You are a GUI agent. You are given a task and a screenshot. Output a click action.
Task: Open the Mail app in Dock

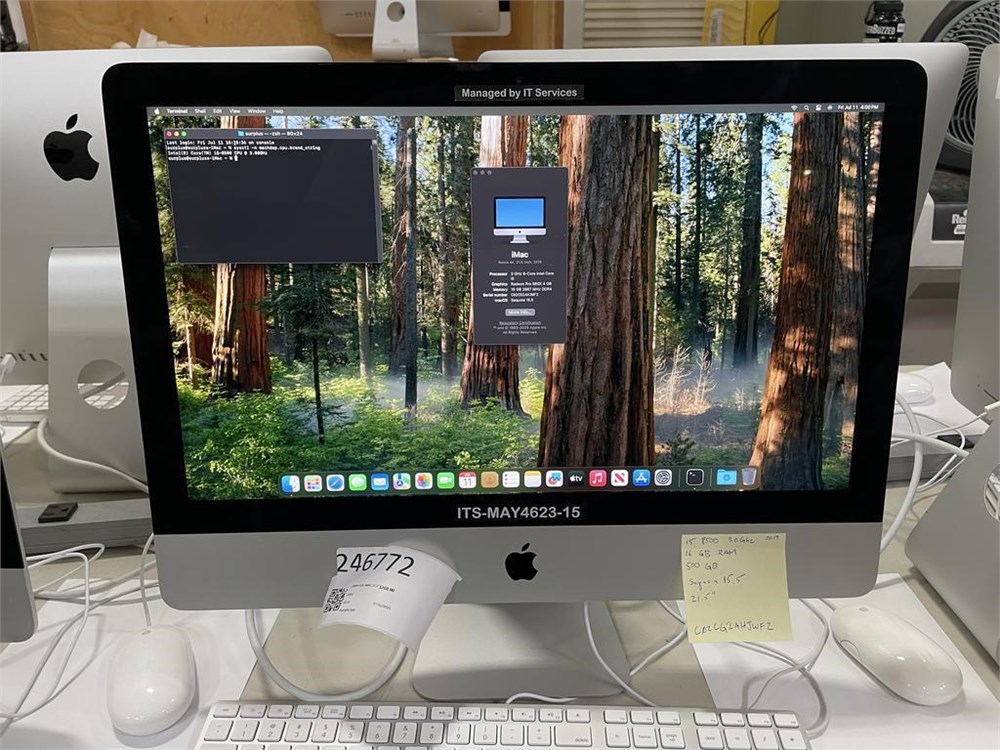[x=379, y=482]
